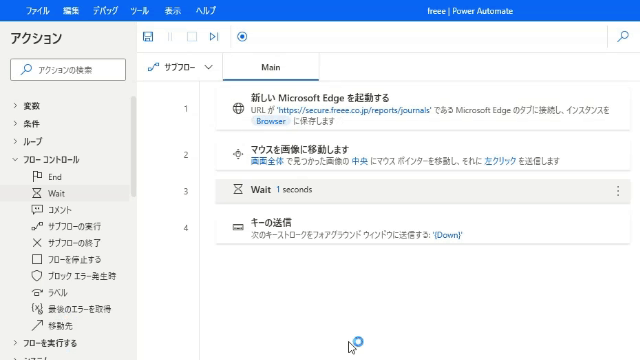
Task: Open the ファイル menu
Action: tap(38, 11)
